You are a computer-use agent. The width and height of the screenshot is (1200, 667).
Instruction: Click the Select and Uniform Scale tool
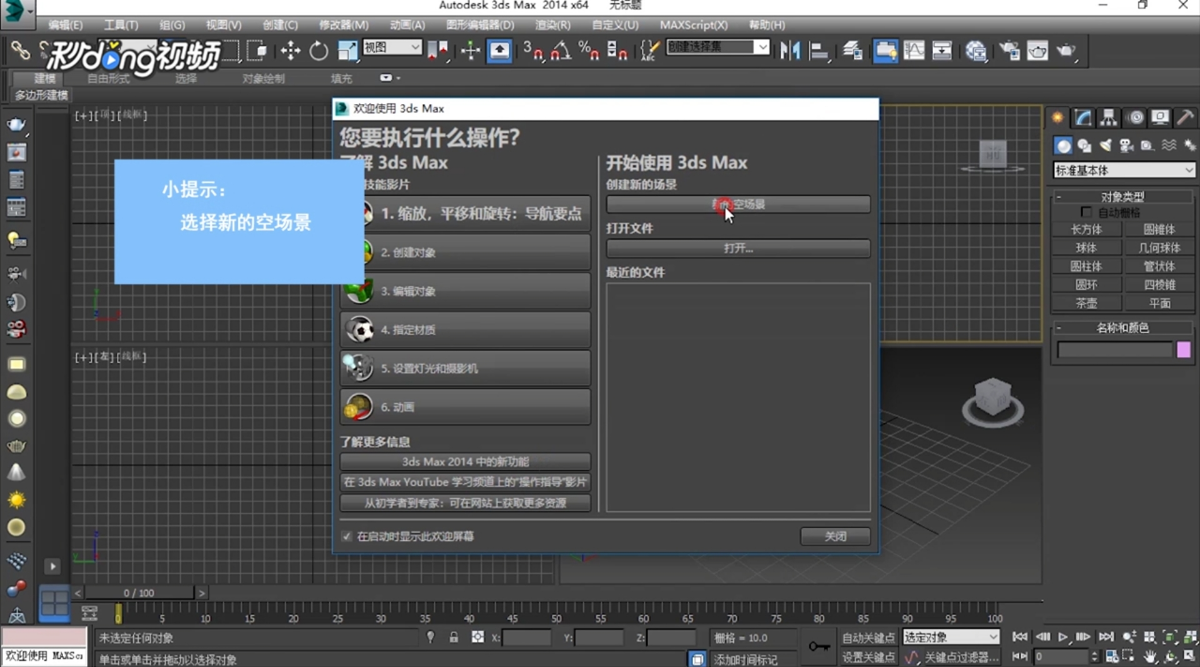[347, 50]
